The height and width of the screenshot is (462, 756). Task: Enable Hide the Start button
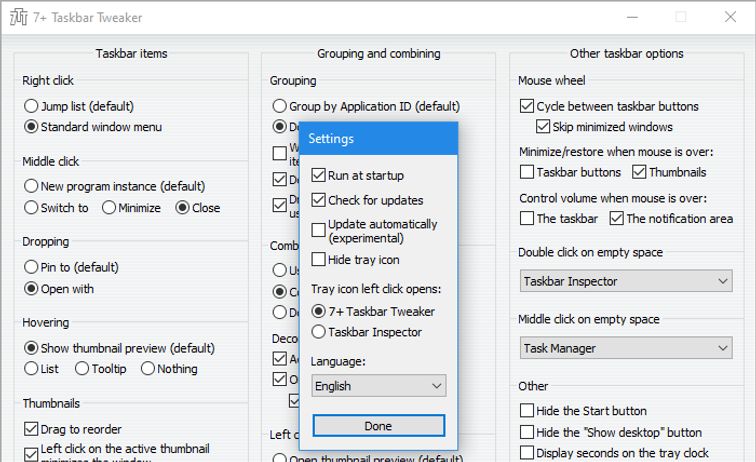point(527,411)
